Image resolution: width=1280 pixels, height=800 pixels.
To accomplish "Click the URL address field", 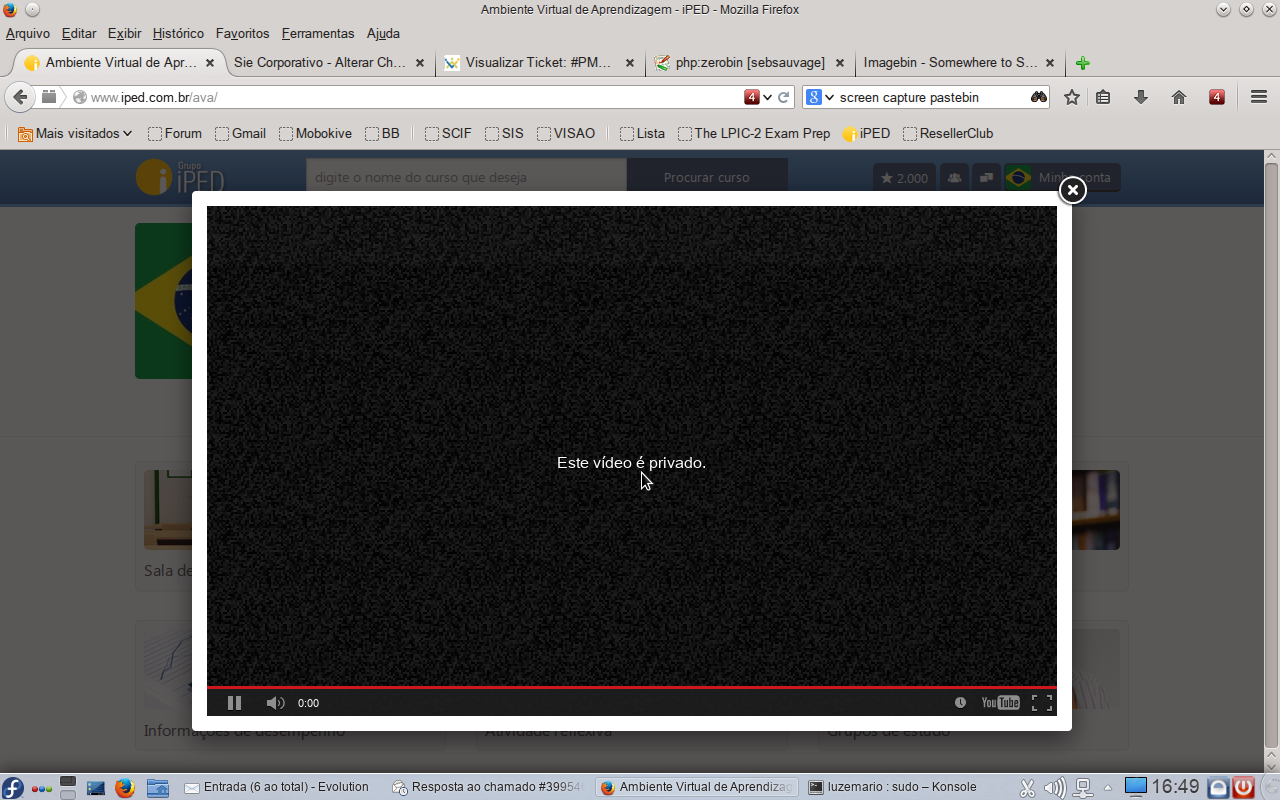I will [415, 97].
